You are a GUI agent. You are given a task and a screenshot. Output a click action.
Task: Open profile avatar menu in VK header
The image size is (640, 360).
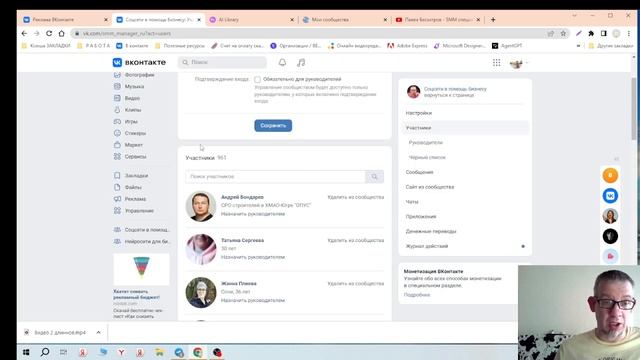[x=518, y=63]
